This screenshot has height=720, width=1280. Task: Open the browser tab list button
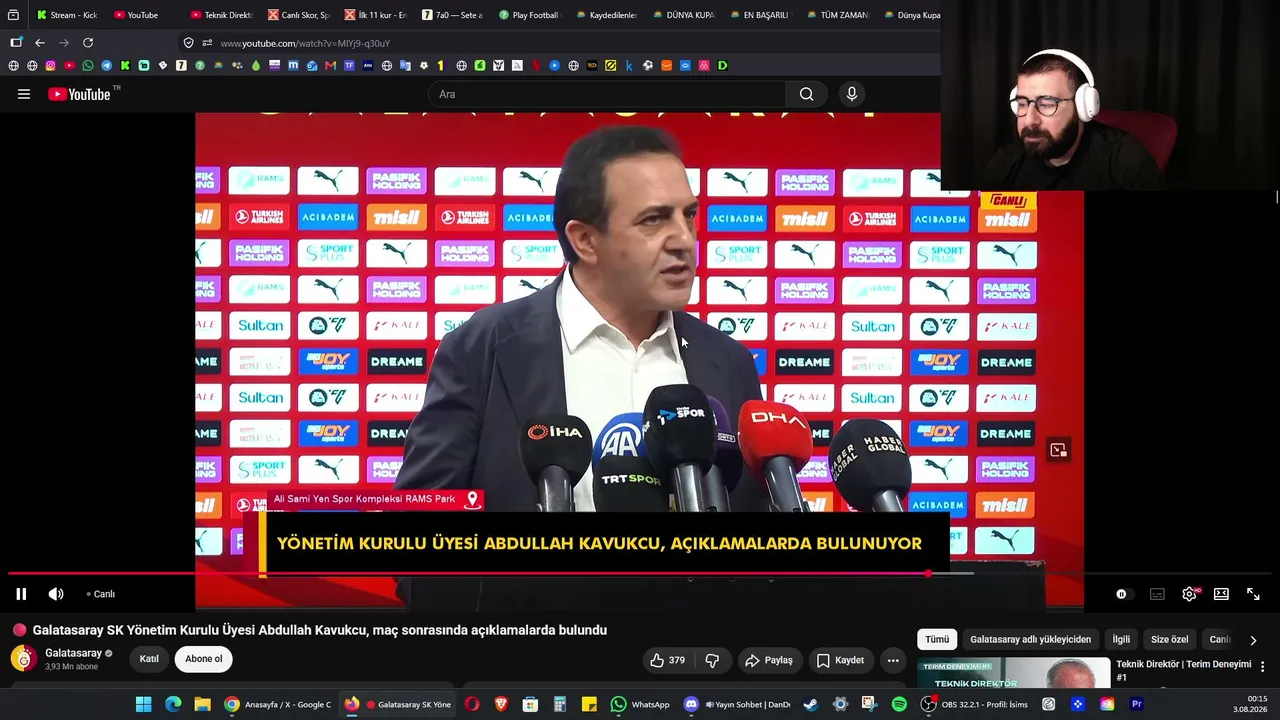coord(13,15)
